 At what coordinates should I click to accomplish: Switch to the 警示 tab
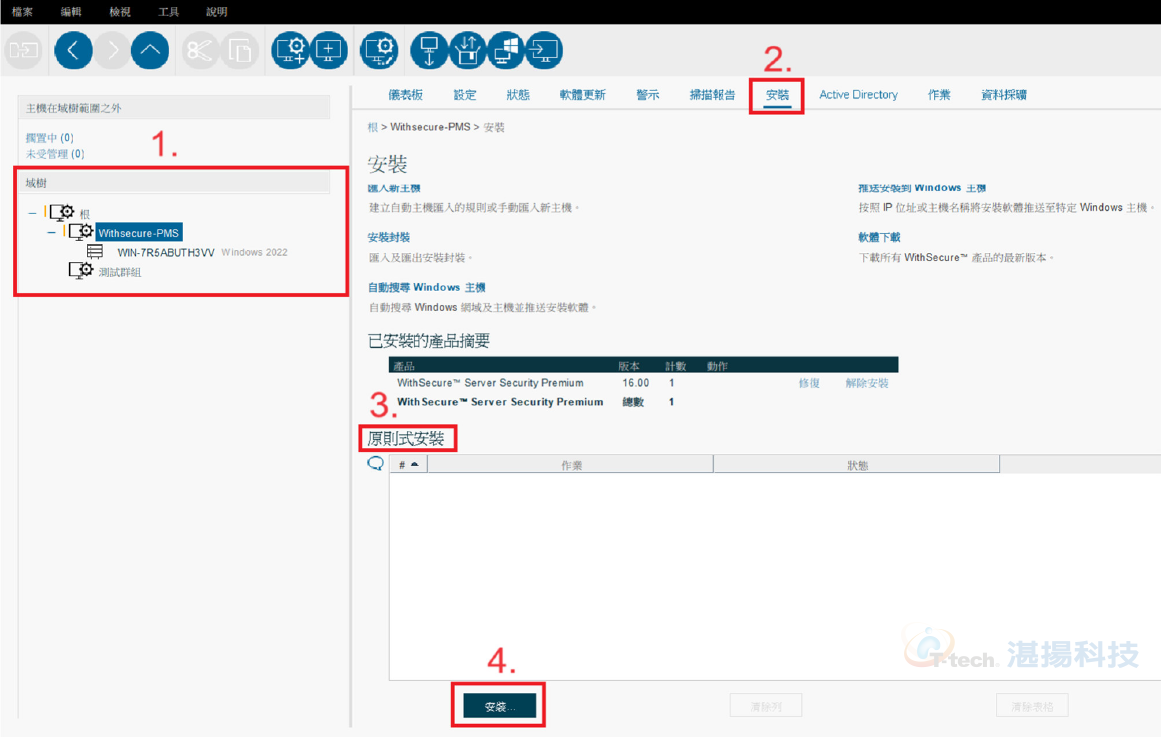(x=648, y=94)
